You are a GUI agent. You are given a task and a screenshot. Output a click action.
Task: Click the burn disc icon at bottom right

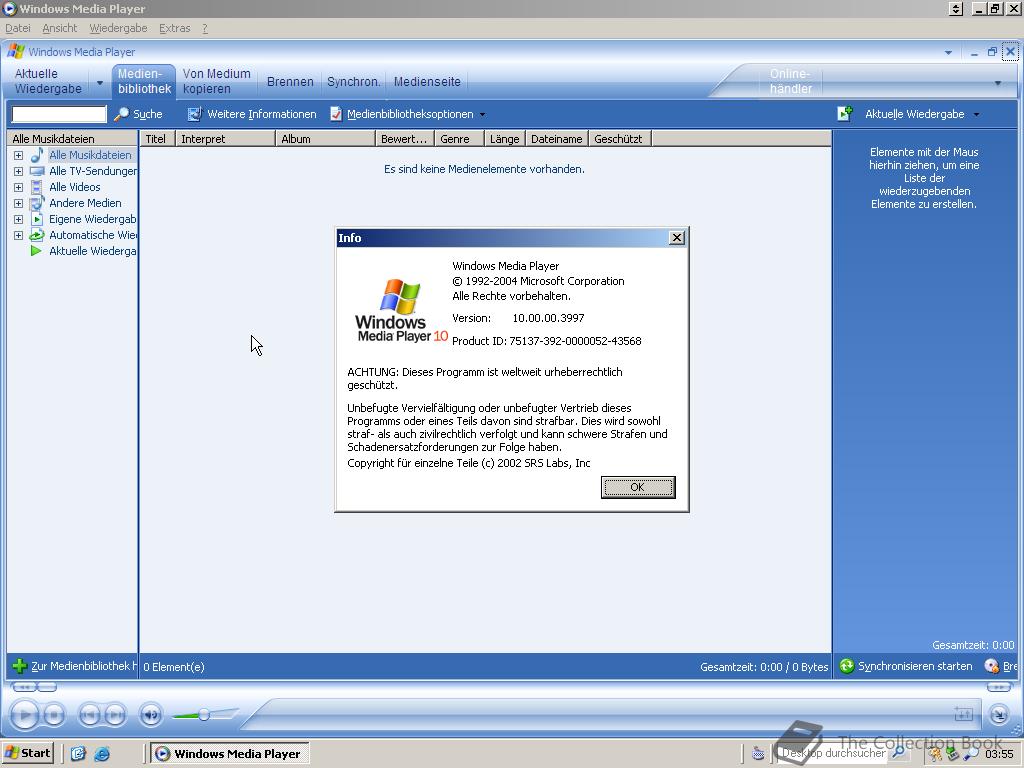pyautogui.click(x=991, y=666)
